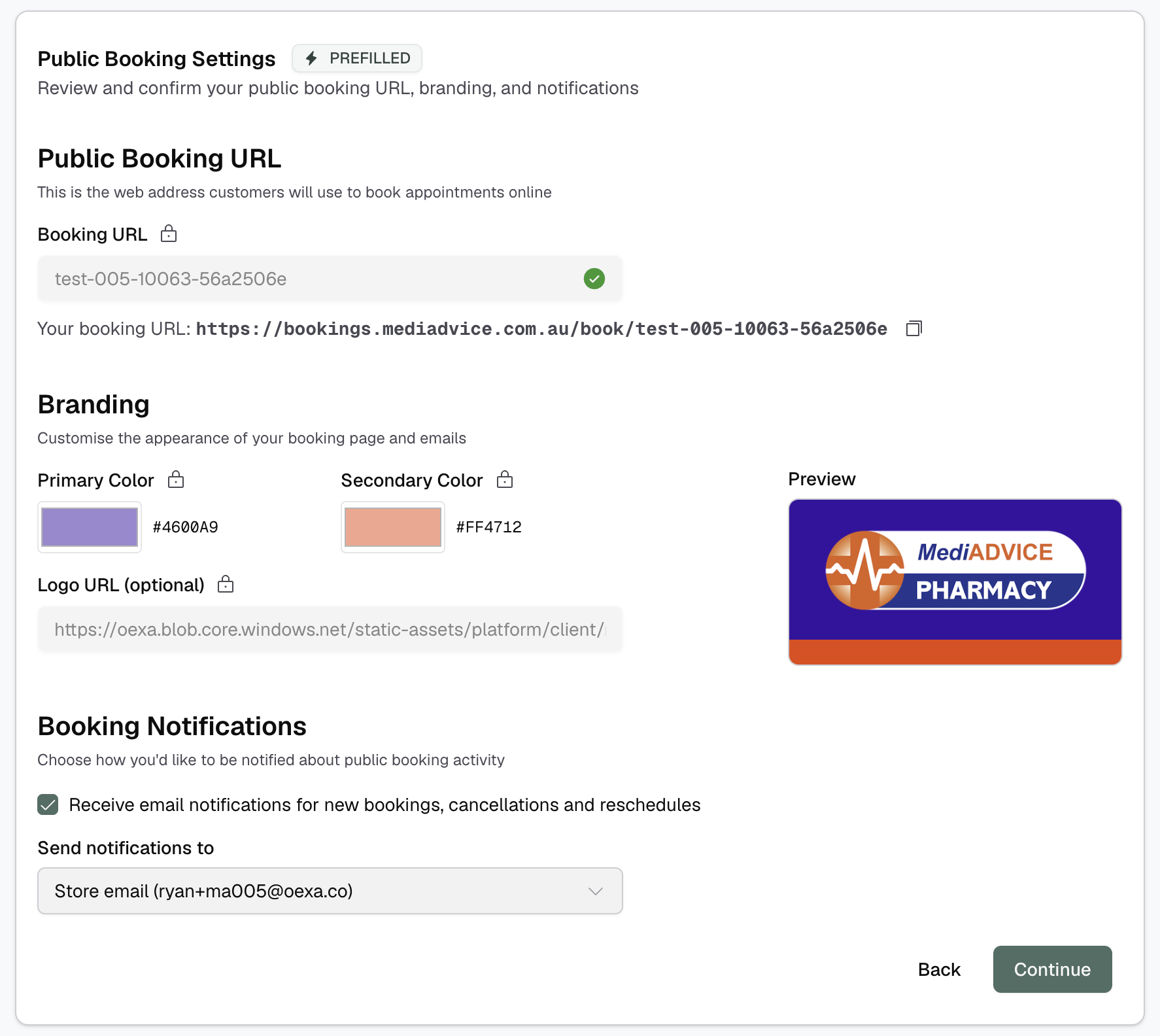The width and height of the screenshot is (1160, 1036).
Task: Click the Public Booking Settings heading
Action: click(x=156, y=58)
